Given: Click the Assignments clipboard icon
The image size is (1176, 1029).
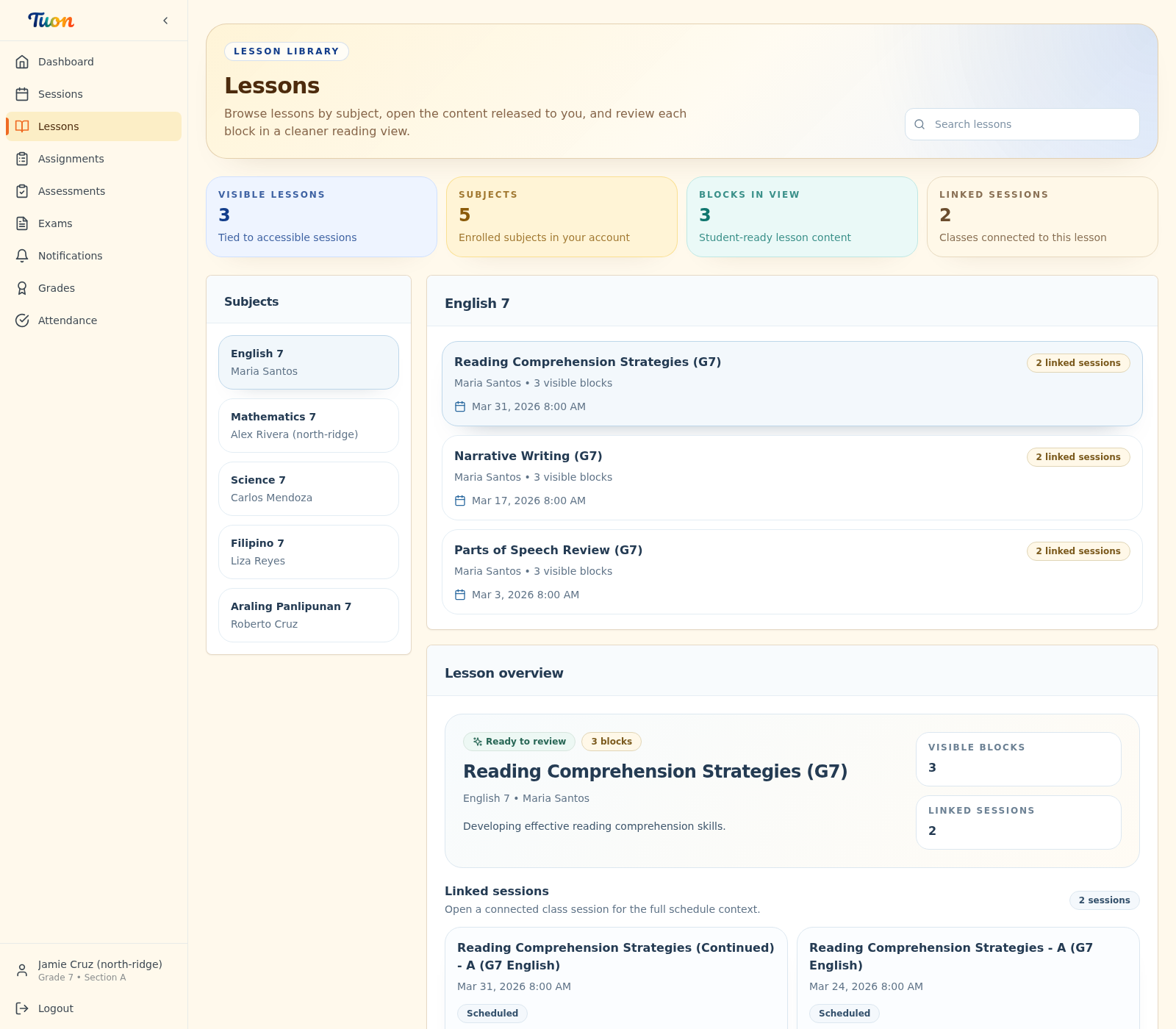Looking at the screenshot, I should click(x=22, y=159).
